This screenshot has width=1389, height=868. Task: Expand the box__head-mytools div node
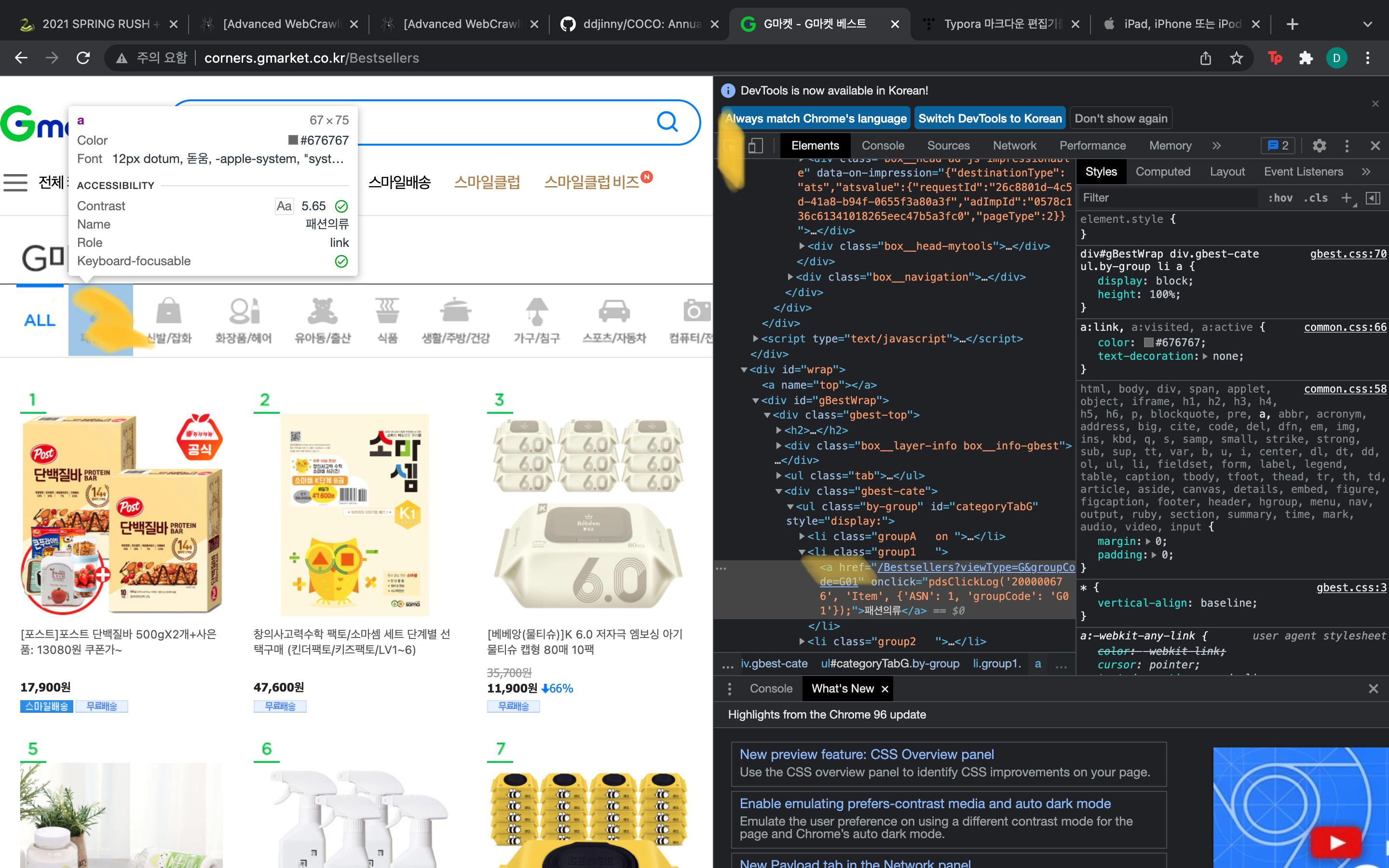(x=802, y=246)
